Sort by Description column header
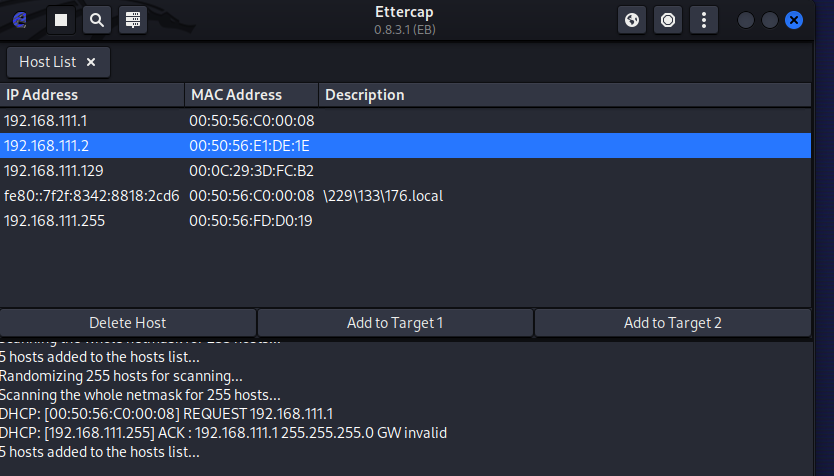834x476 pixels. click(565, 95)
